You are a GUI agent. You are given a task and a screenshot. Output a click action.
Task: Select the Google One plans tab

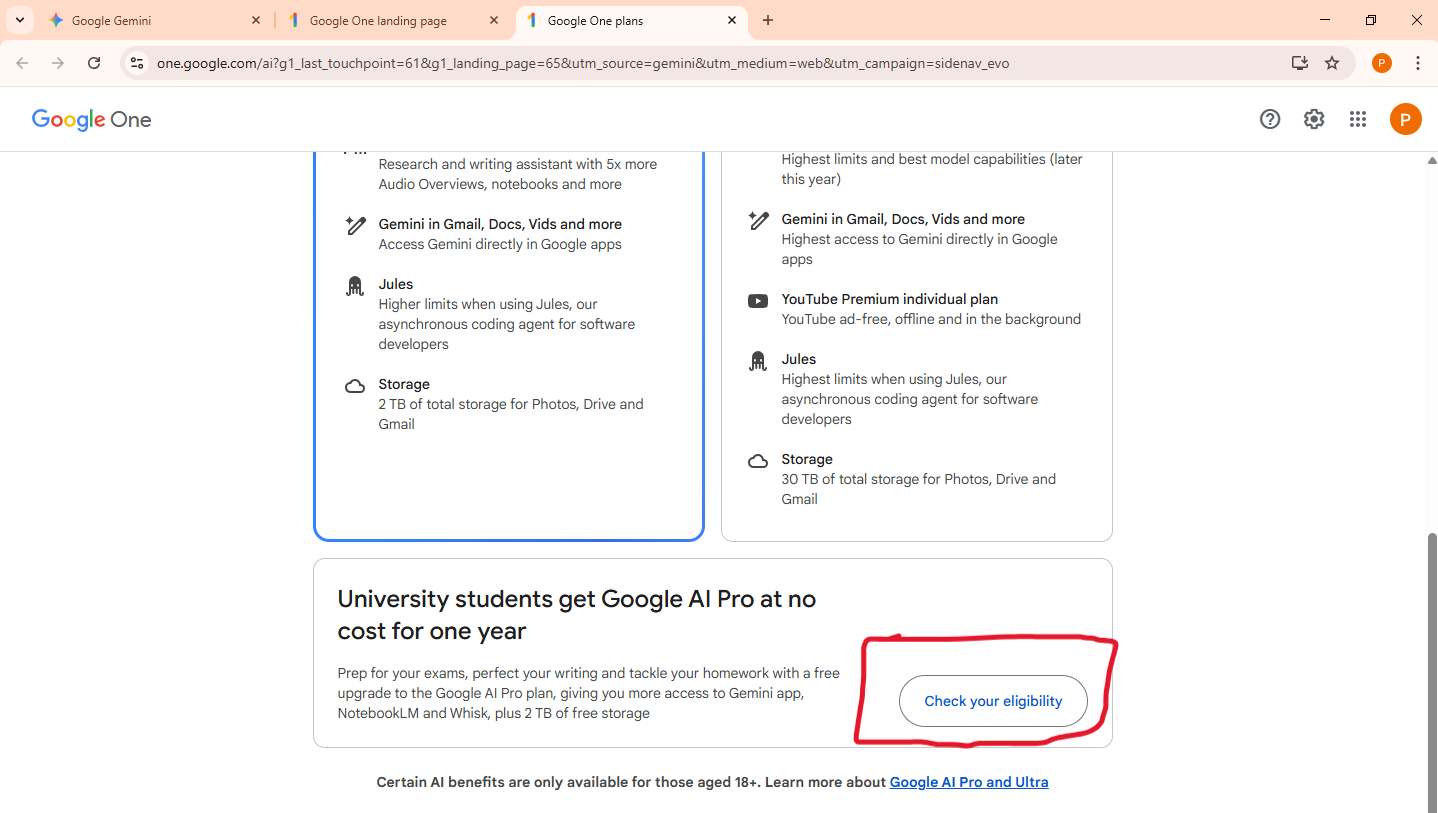pyautogui.click(x=631, y=20)
